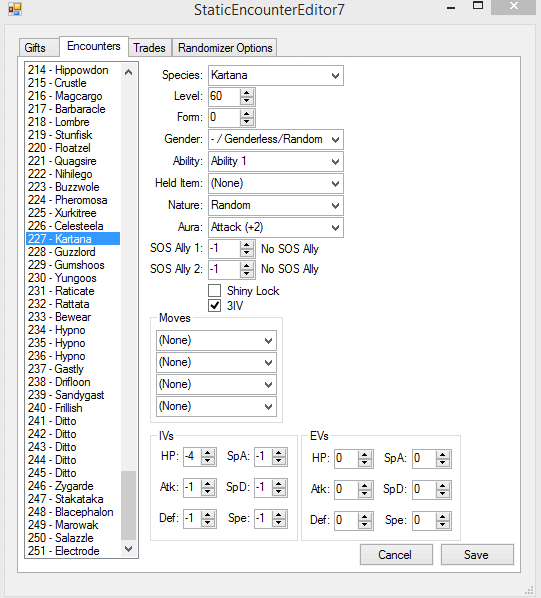
Task: Select the highlighted 227 - Kartana entry
Action: (x=73, y=239)
